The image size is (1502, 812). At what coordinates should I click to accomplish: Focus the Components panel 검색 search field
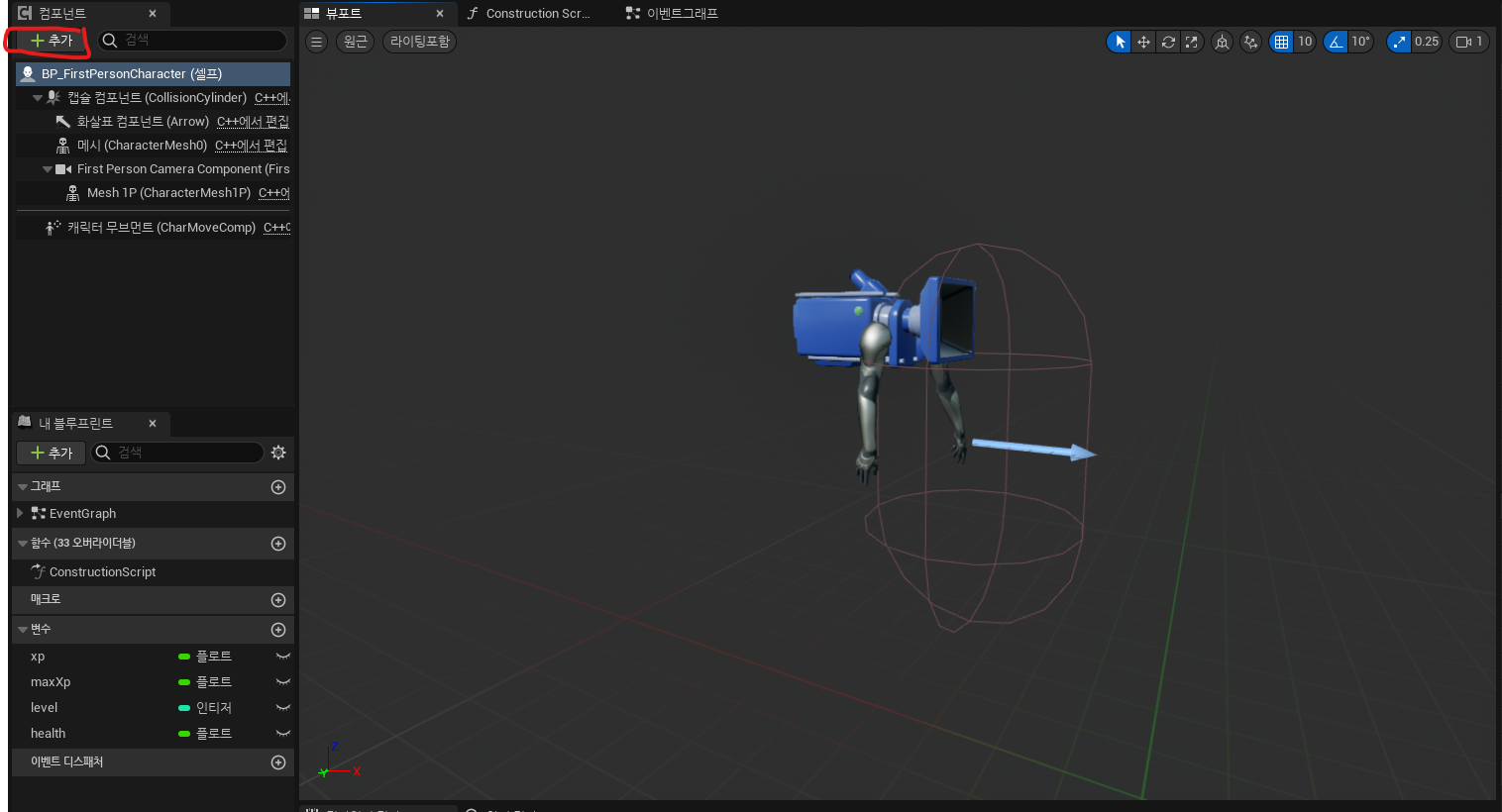point(192,41)
